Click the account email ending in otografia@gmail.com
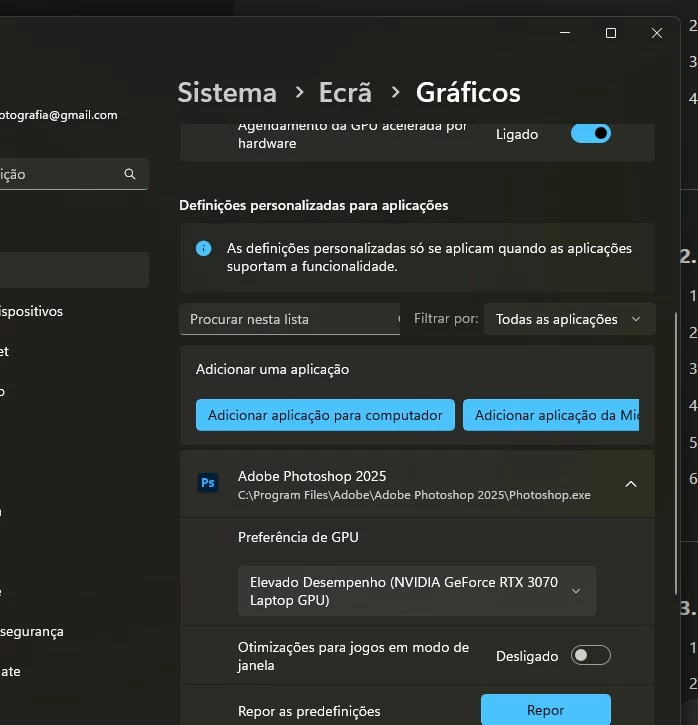The height and width of the screenshot is (725, 698). 58,115
